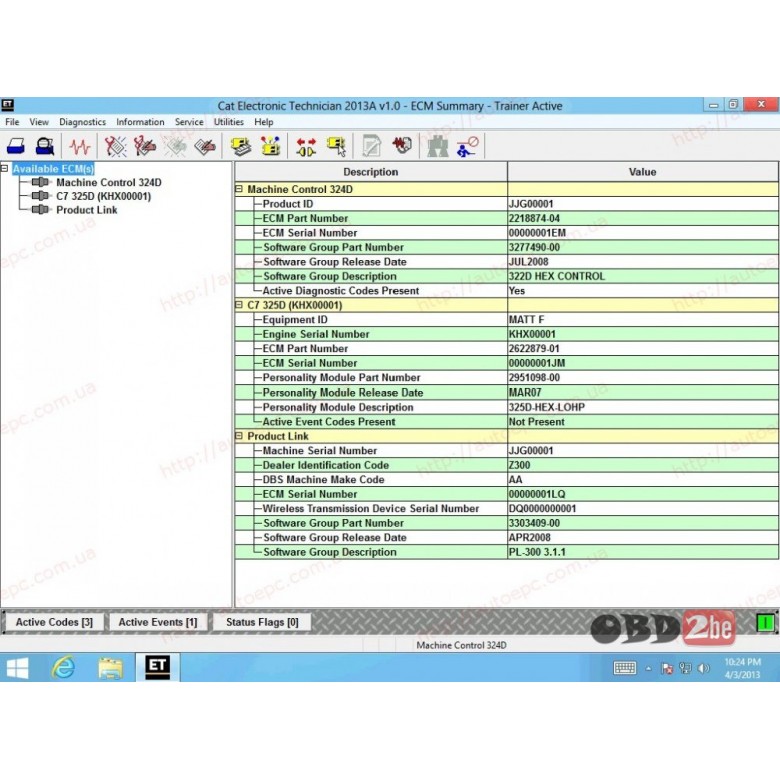
Task: Click the greyed notepad toolbar icon
Action: coord(372,146)
